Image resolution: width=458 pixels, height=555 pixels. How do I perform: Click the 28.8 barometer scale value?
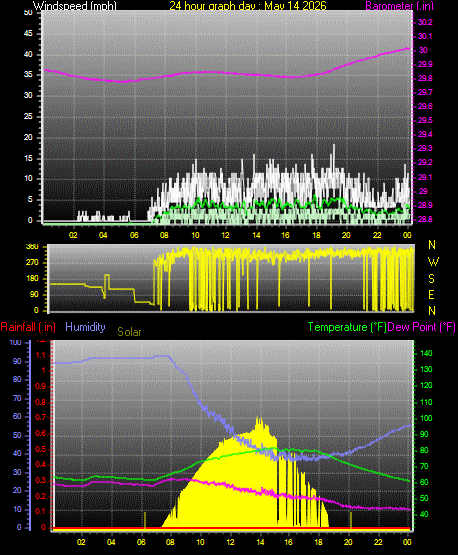tap(425, 219)
